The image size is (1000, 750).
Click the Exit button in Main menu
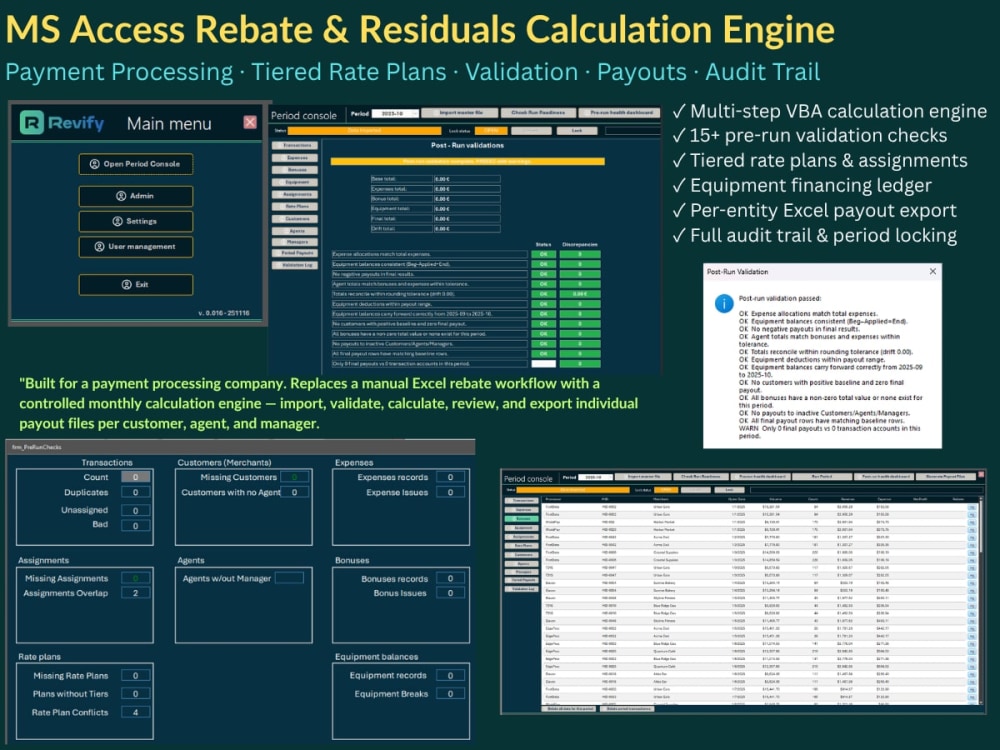(x=136, y=284)
